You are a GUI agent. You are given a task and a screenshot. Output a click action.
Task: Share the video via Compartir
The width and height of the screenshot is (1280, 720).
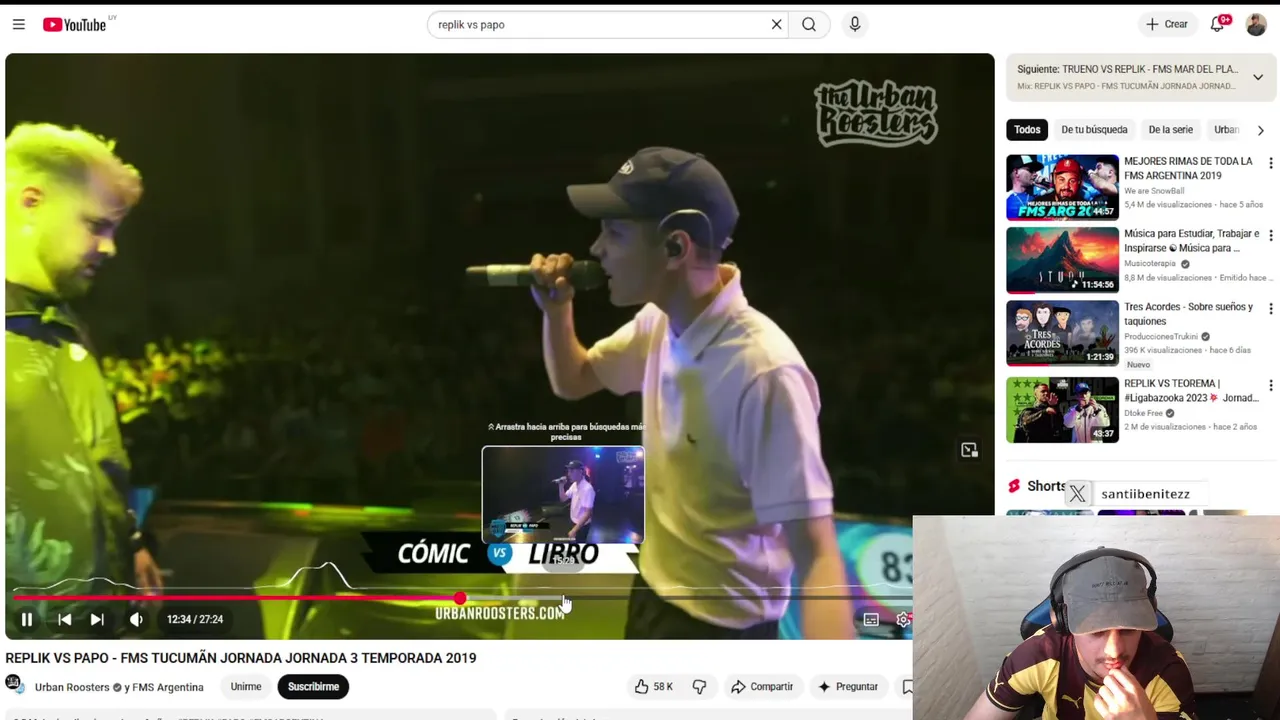pyautogui.click(x=762, y=687)
